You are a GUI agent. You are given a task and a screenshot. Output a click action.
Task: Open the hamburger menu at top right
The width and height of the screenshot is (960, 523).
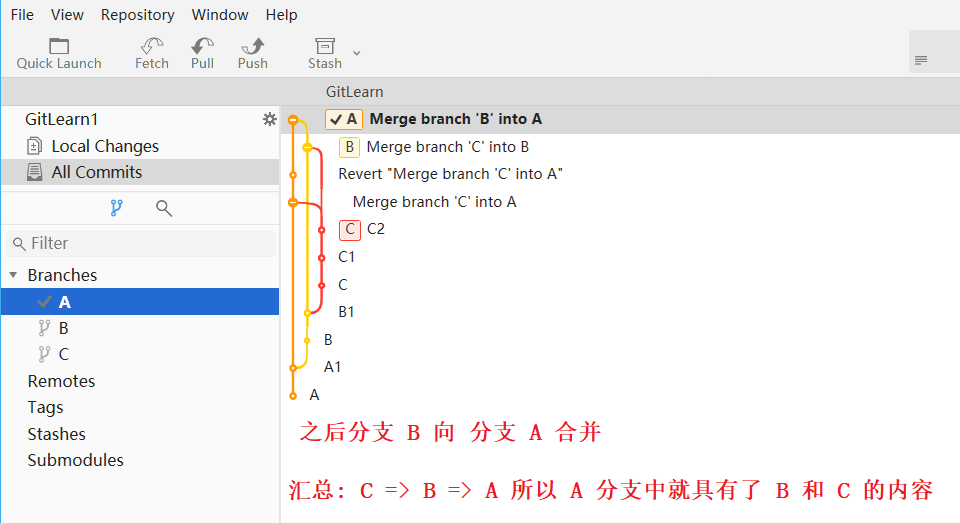tap(921, 60)
